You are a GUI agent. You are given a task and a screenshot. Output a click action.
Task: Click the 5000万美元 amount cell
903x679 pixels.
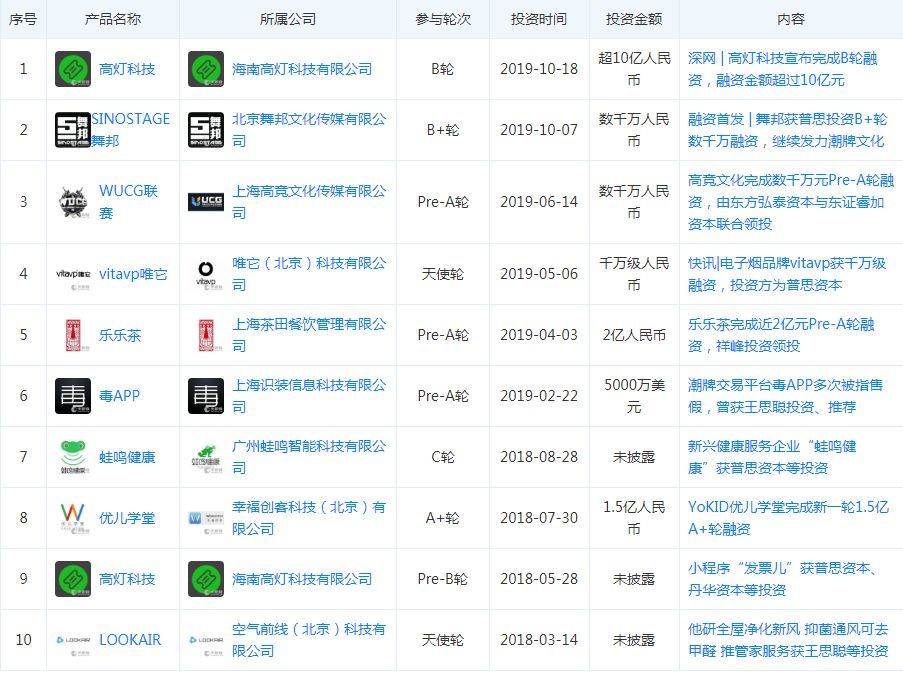pyautogui.click(x=634, y=396)
